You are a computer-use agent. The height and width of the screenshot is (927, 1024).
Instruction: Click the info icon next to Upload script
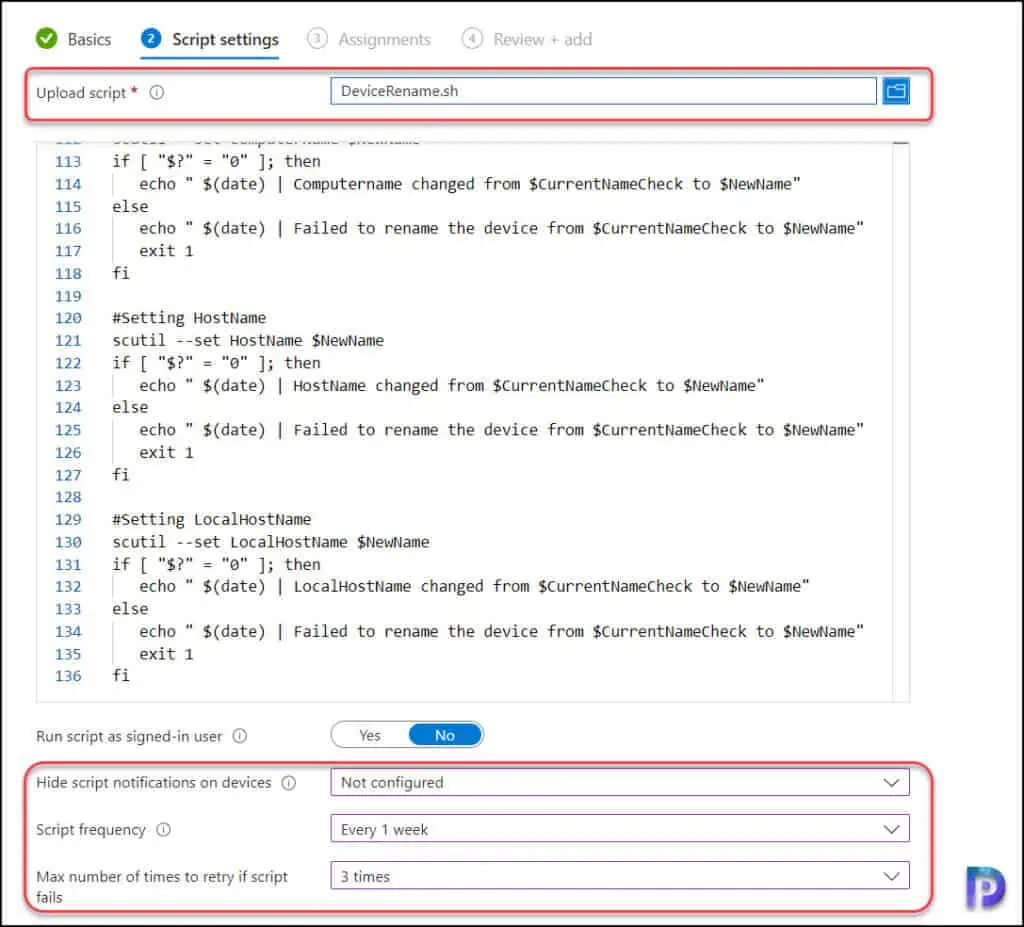[157, 93]
